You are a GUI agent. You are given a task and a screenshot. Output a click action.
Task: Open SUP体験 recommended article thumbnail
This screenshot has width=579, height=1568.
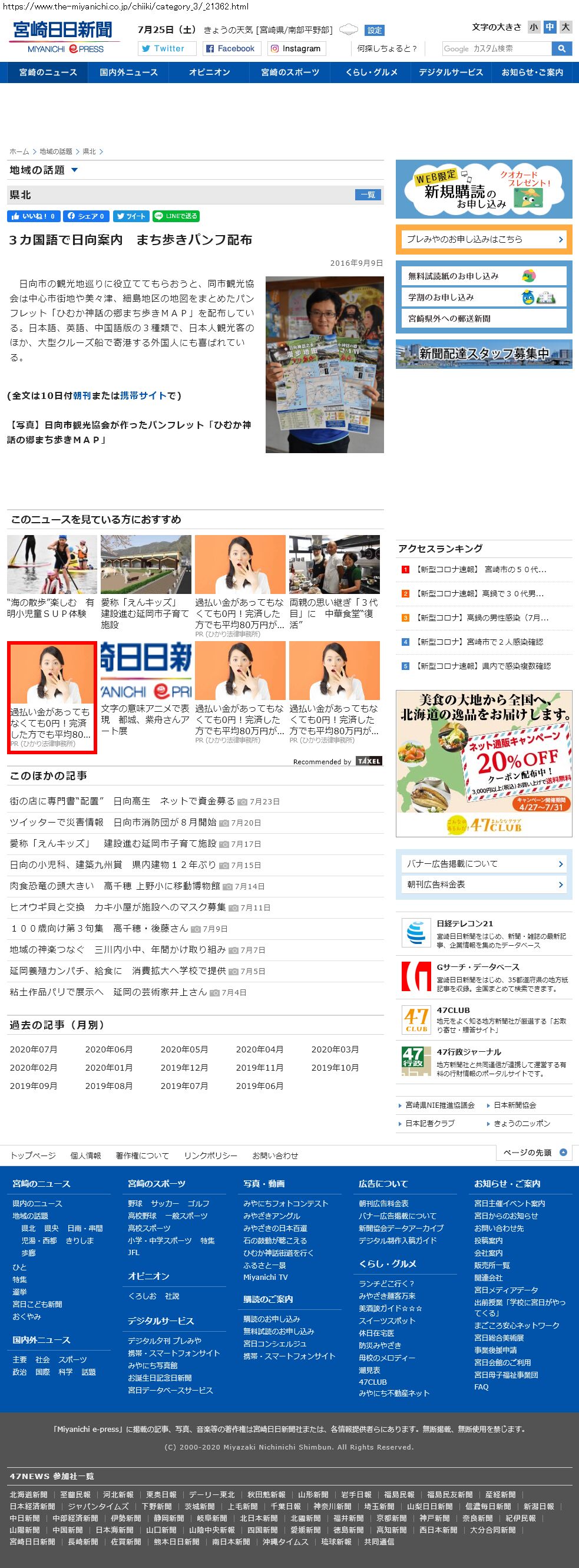(x=52, y=565)
